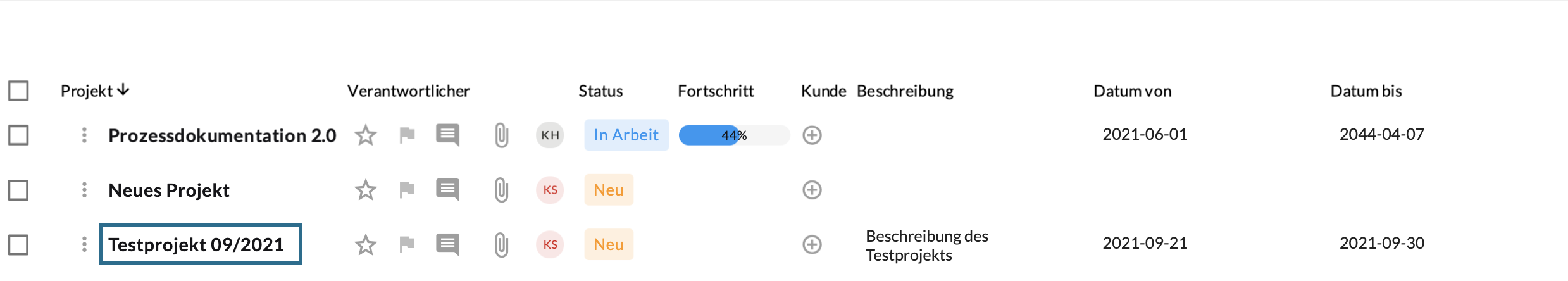Open the three-dot menu for Neues Projekt
The width and height of the screenshot is (1568, 281).
(84, 190)
